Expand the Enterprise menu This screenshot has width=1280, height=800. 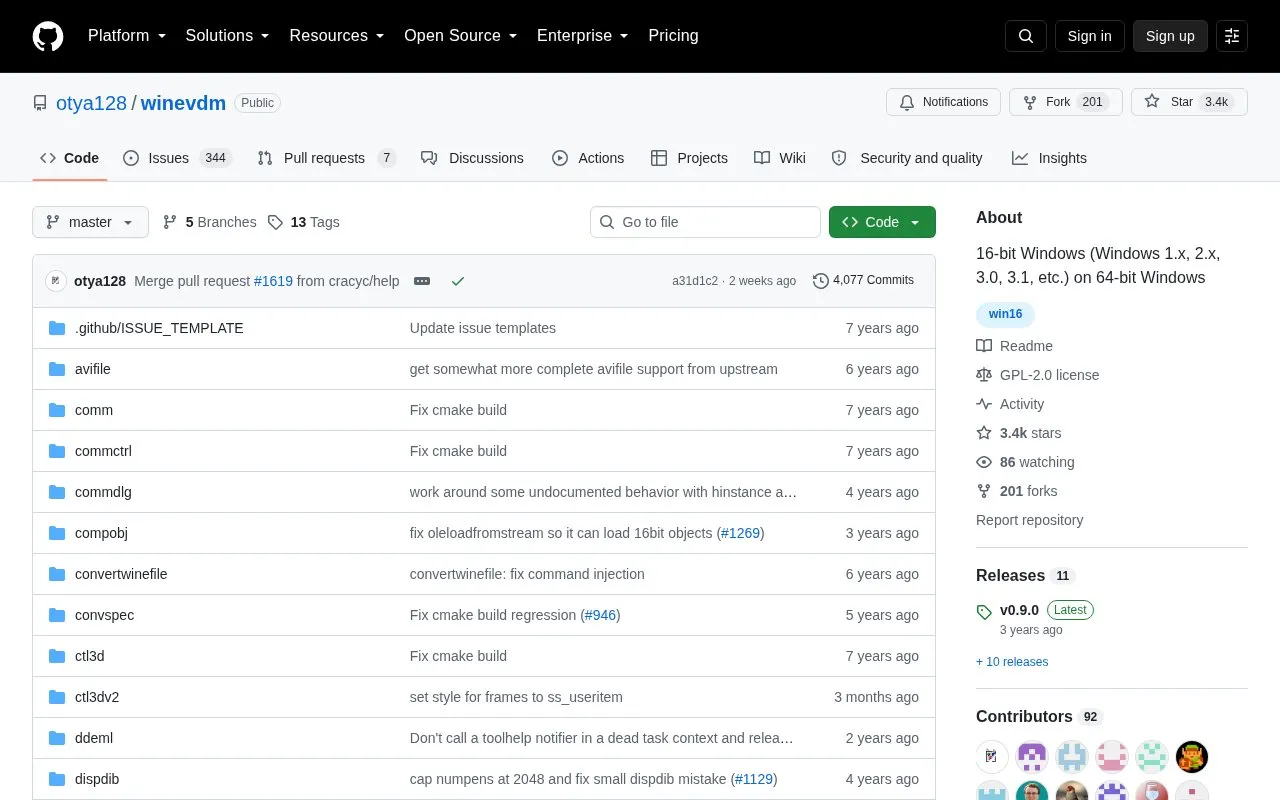pyautogui.click(x=583, y=36)
